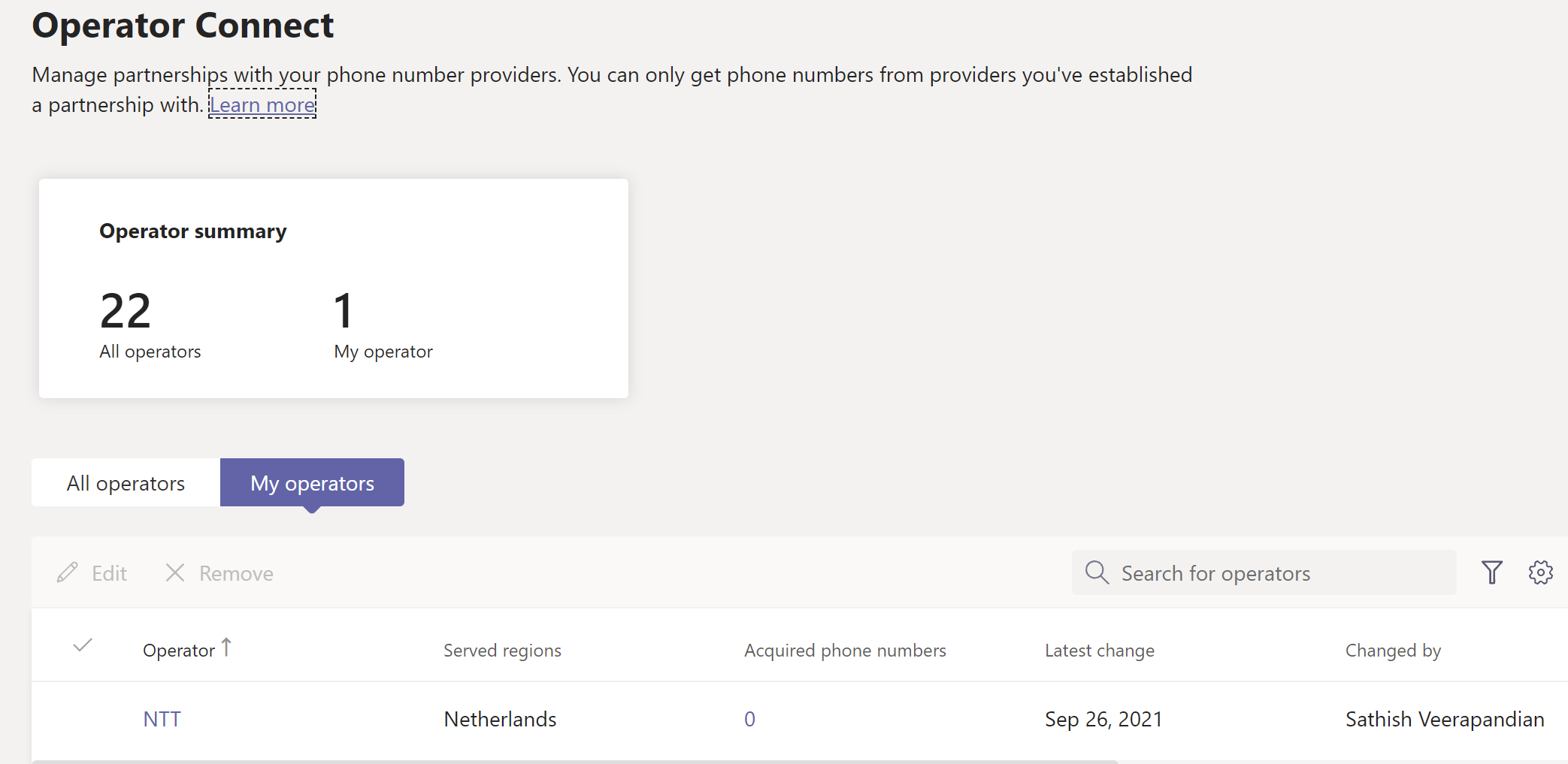Click the filter funnel icon
The image size is (1568, 764).
coord(1491,572)
